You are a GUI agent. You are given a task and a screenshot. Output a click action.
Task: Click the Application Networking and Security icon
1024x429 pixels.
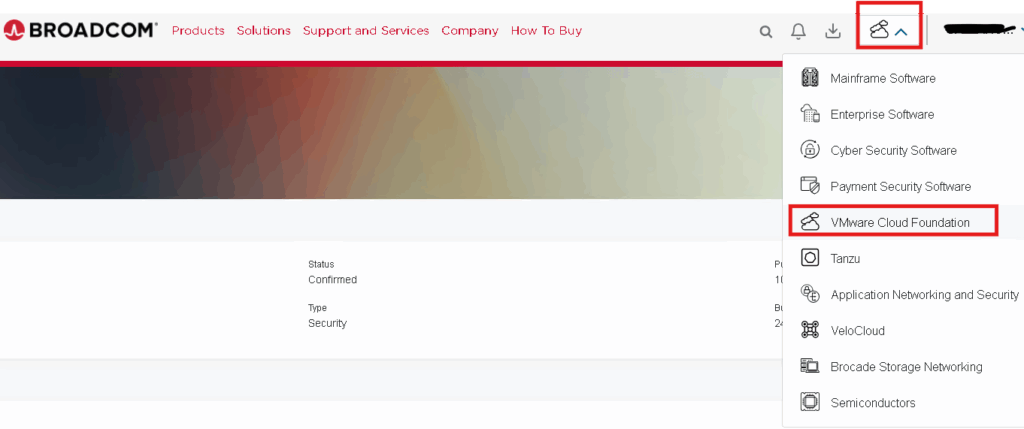coord(810,294)
